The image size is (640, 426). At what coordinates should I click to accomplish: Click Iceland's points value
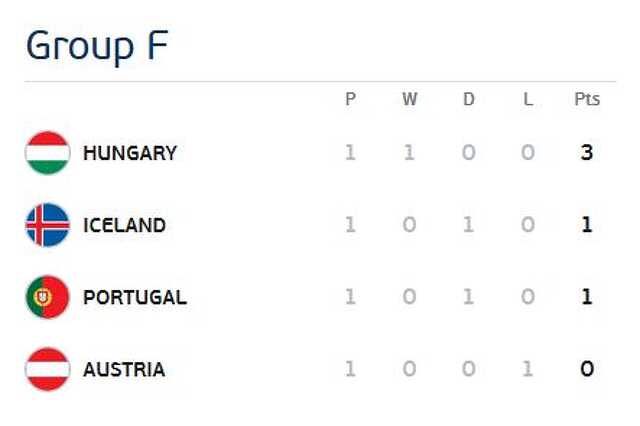coord(587,224)
